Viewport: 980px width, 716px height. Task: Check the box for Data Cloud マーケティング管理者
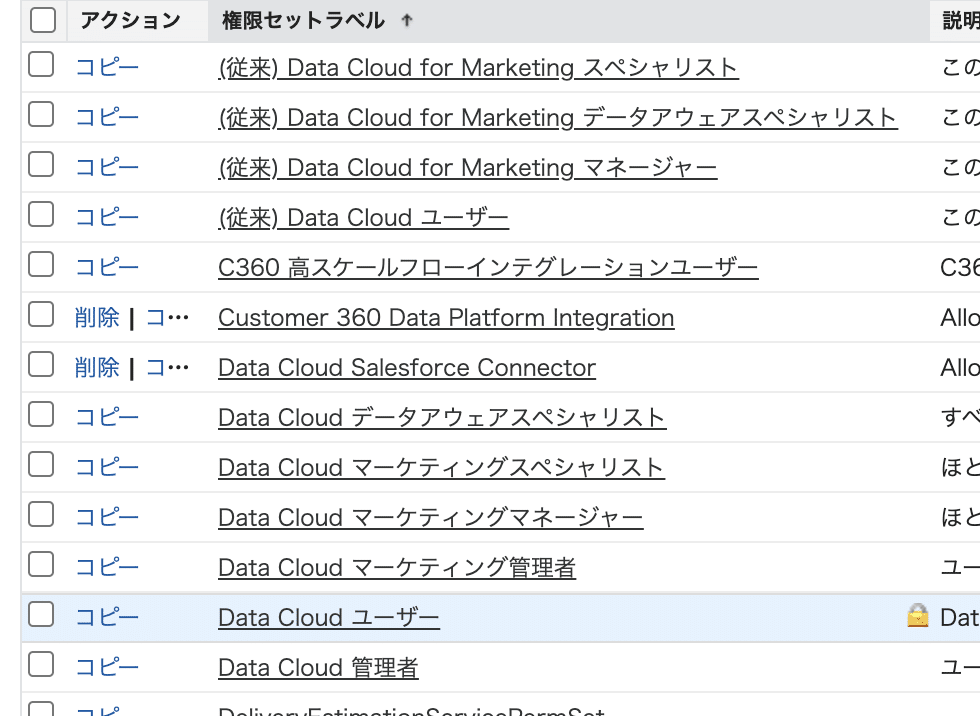41,564
